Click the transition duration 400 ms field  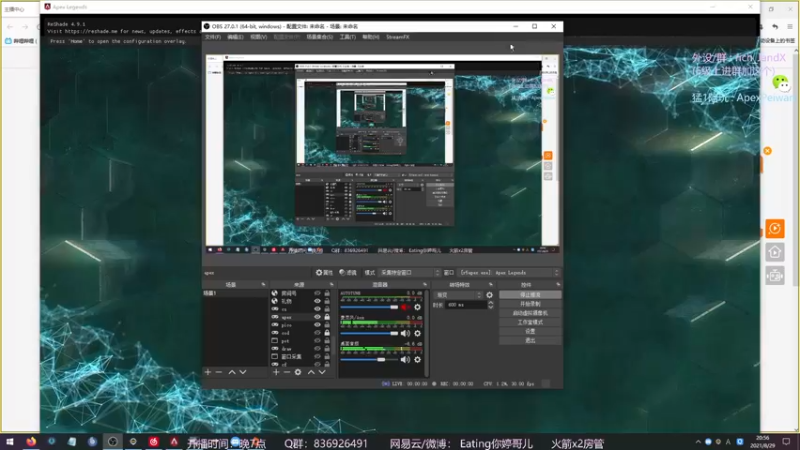pos(466,305)
